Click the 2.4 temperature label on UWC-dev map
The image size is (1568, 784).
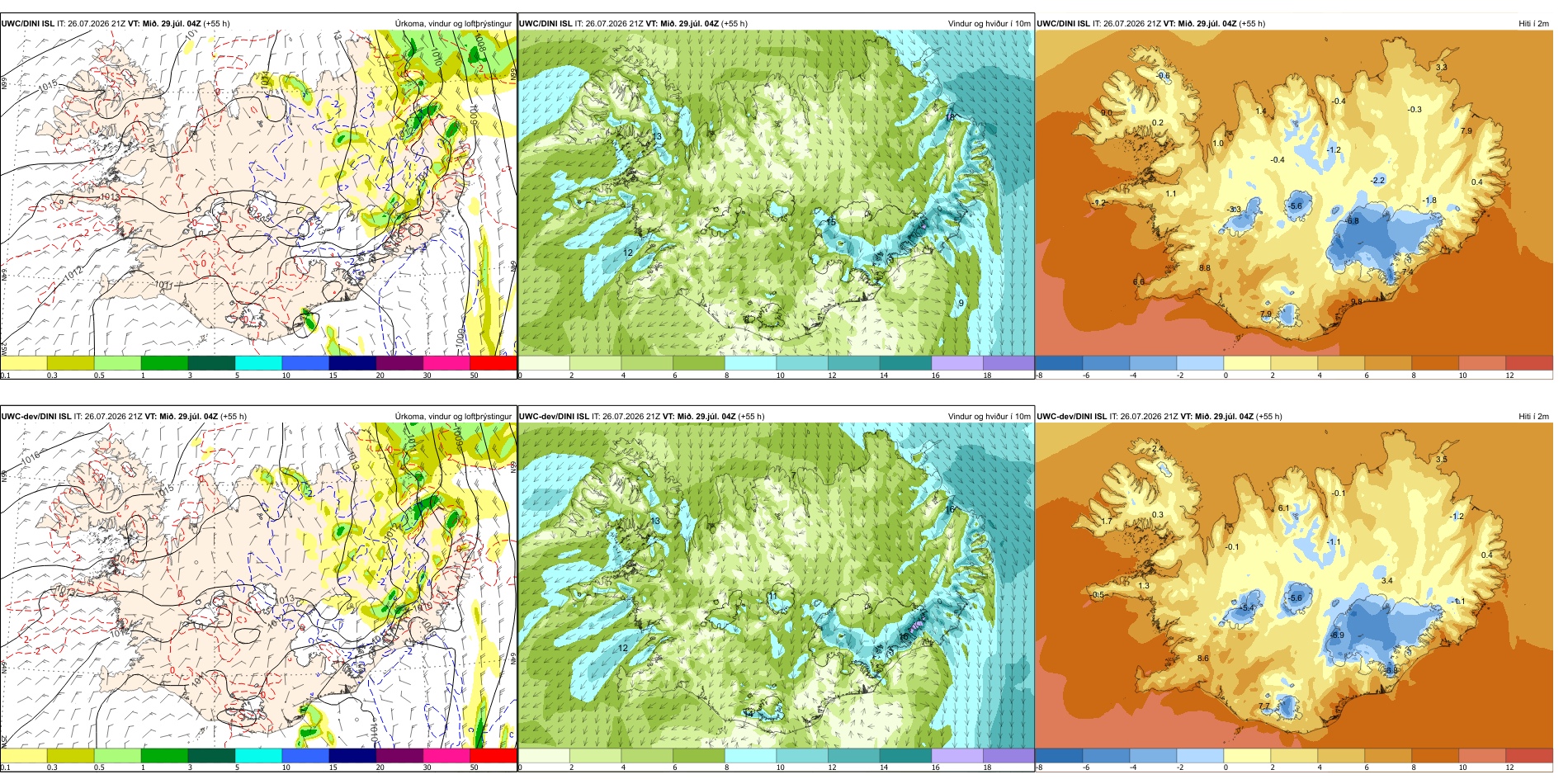tap(1157, 449)
